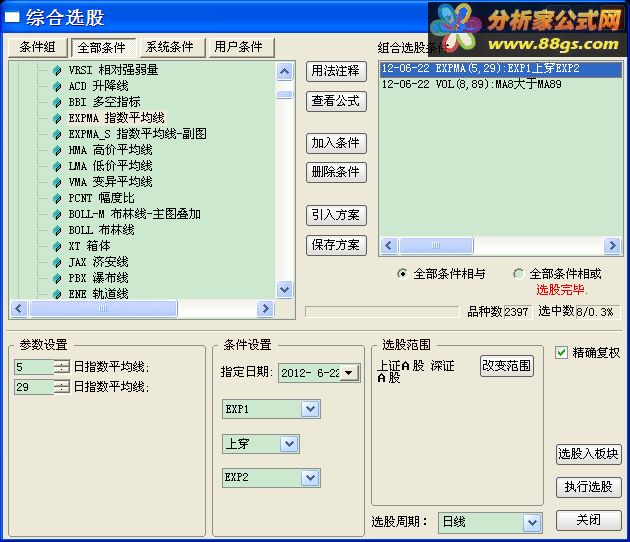Click the spinner beside parameter value 29
The image size is (630, 542).
pyautogui.click(x=62, y=387)
